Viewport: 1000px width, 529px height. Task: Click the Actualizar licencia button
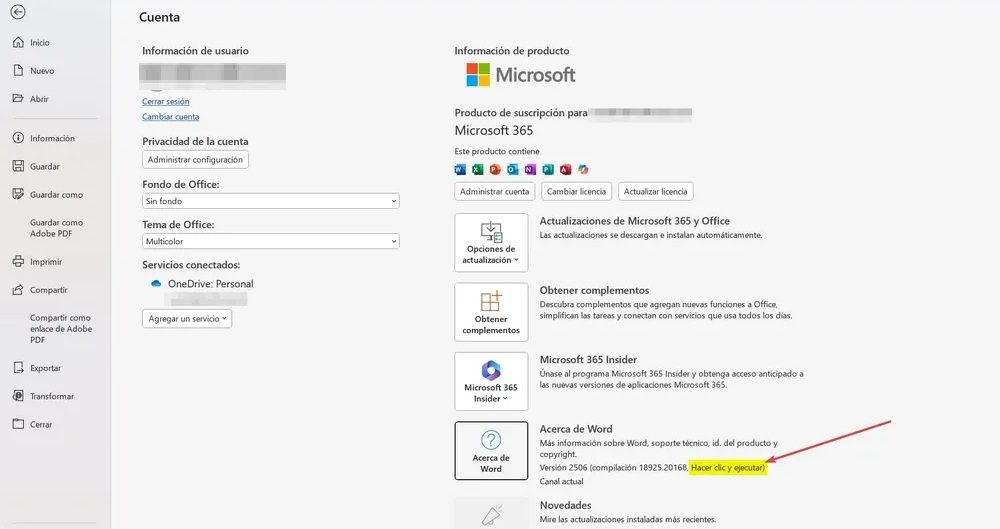point(656,191)
